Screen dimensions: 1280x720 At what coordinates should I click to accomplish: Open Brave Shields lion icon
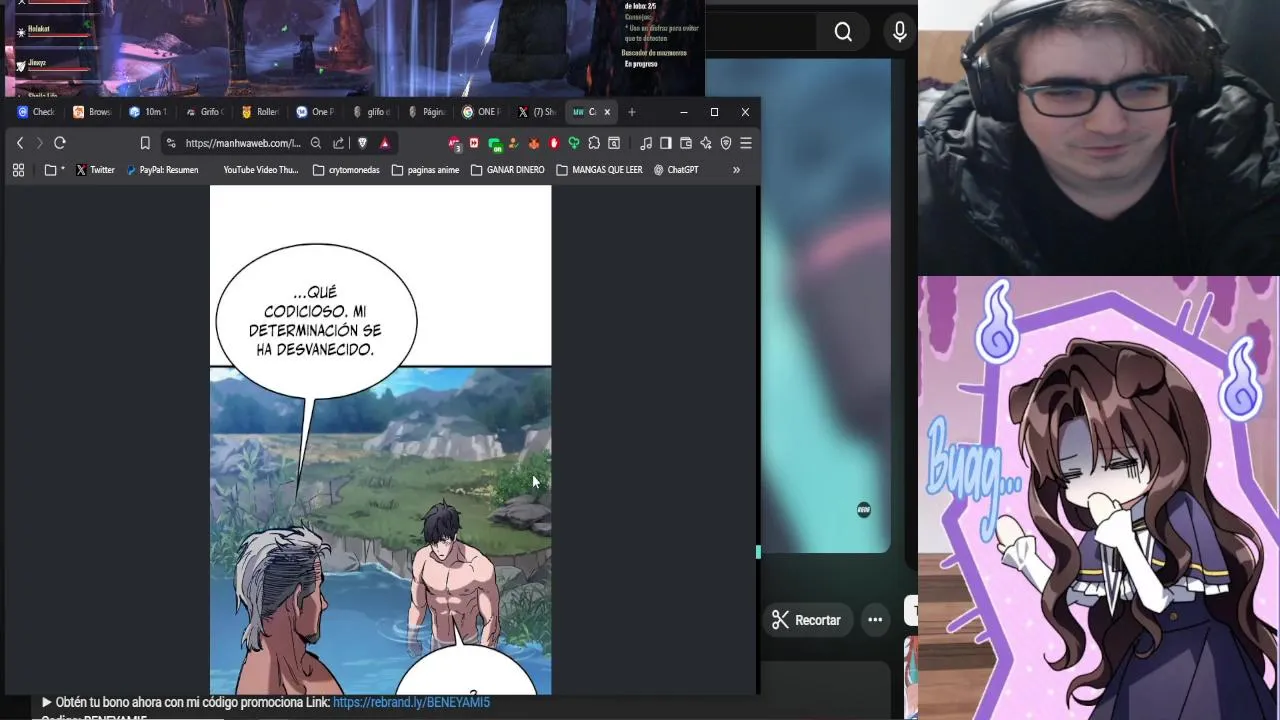(362, 143)
